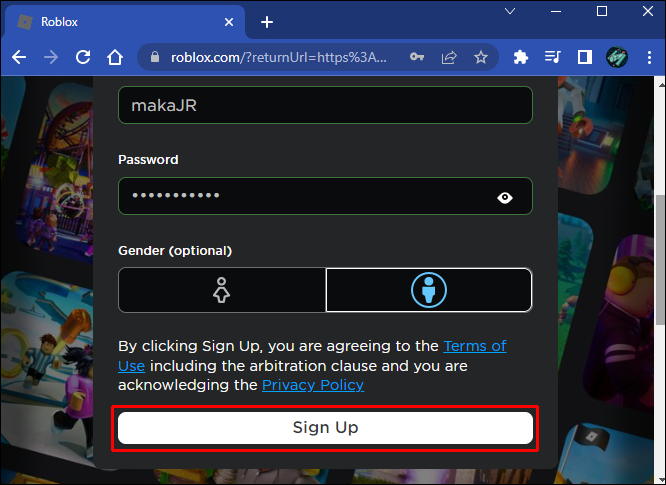Toggle the browser side panel

[x=585, y=57]
